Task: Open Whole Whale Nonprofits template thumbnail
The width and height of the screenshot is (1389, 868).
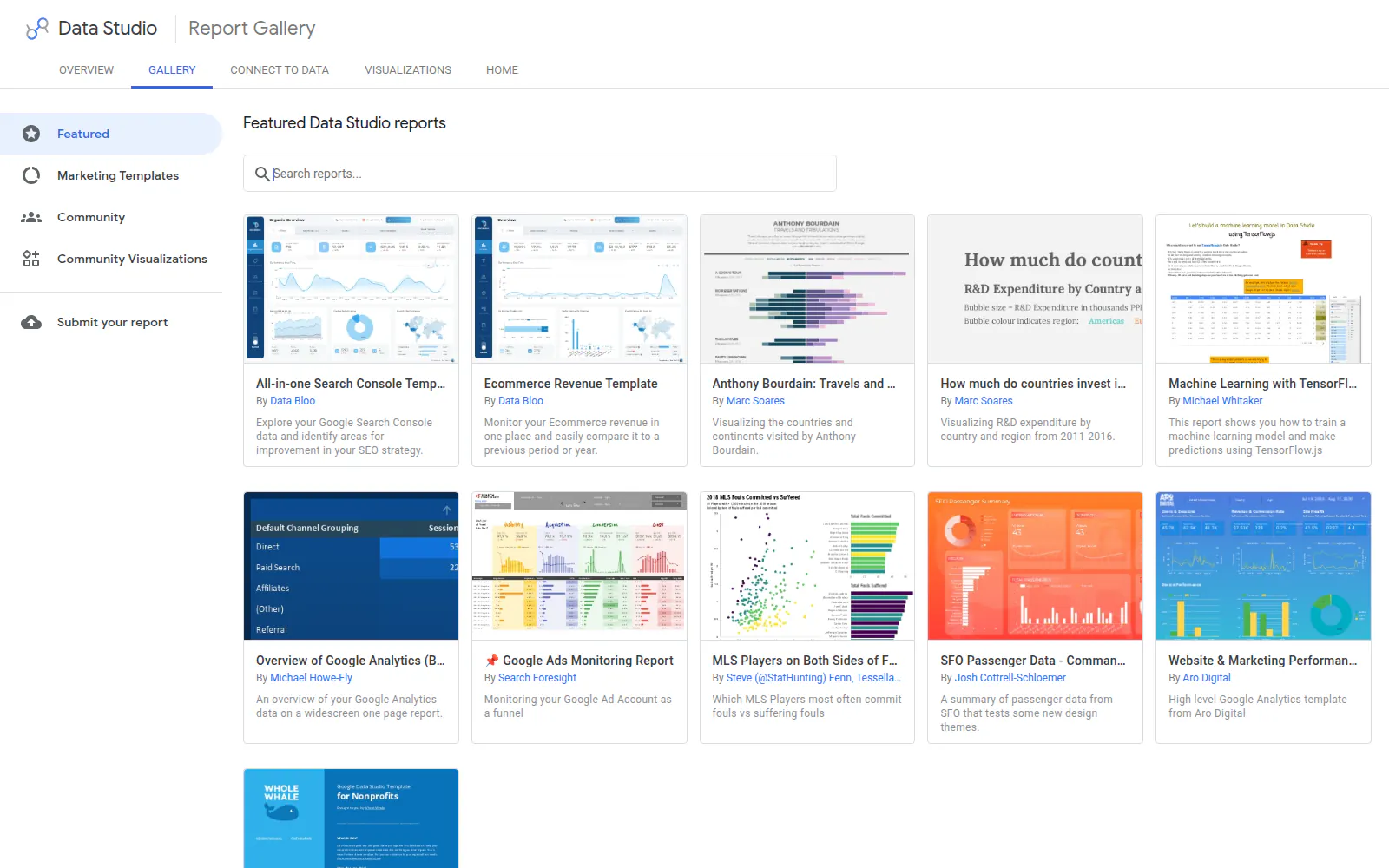Action: (x=351, y=819)
